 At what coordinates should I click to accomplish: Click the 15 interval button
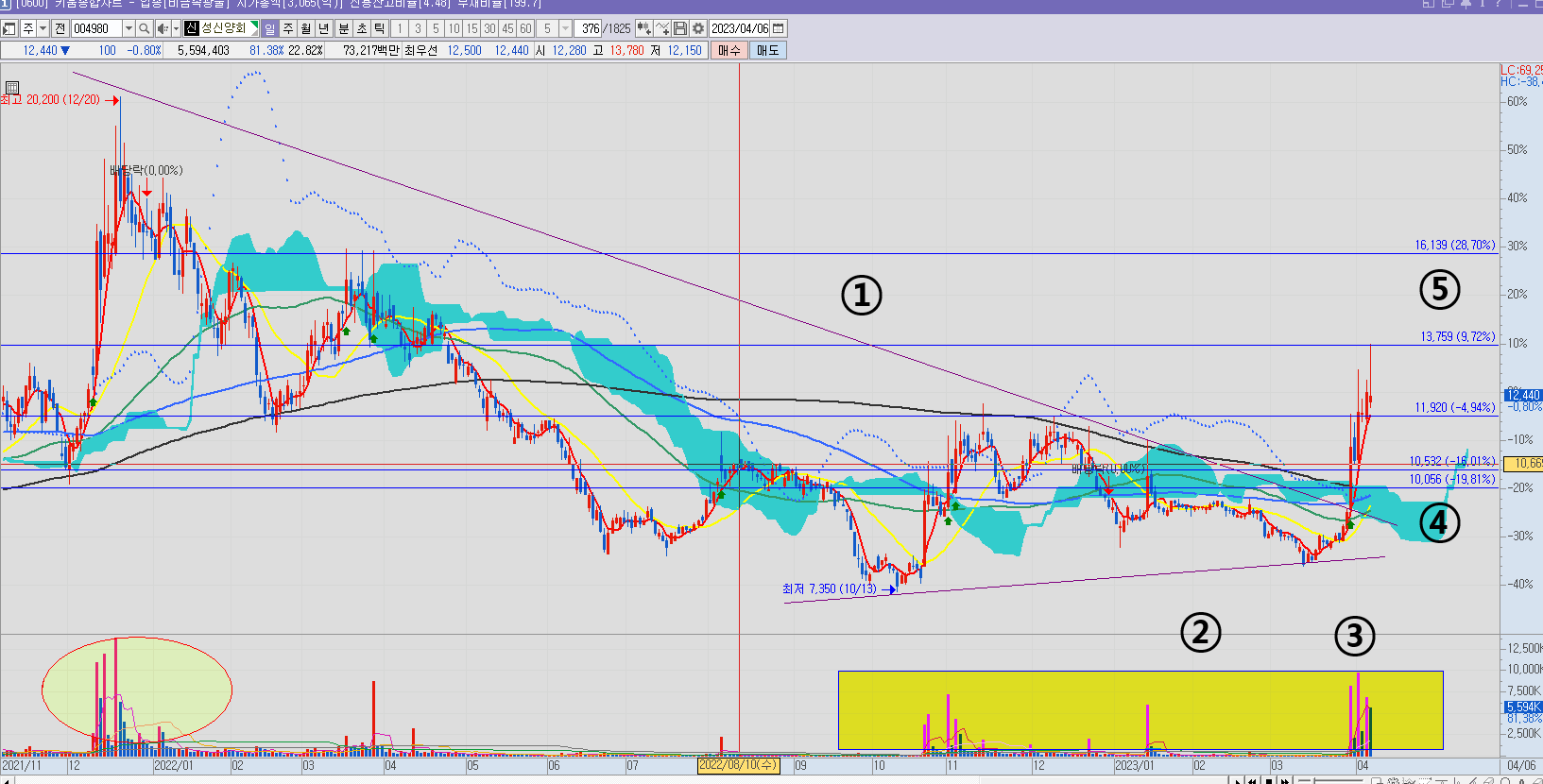(471, 28)
